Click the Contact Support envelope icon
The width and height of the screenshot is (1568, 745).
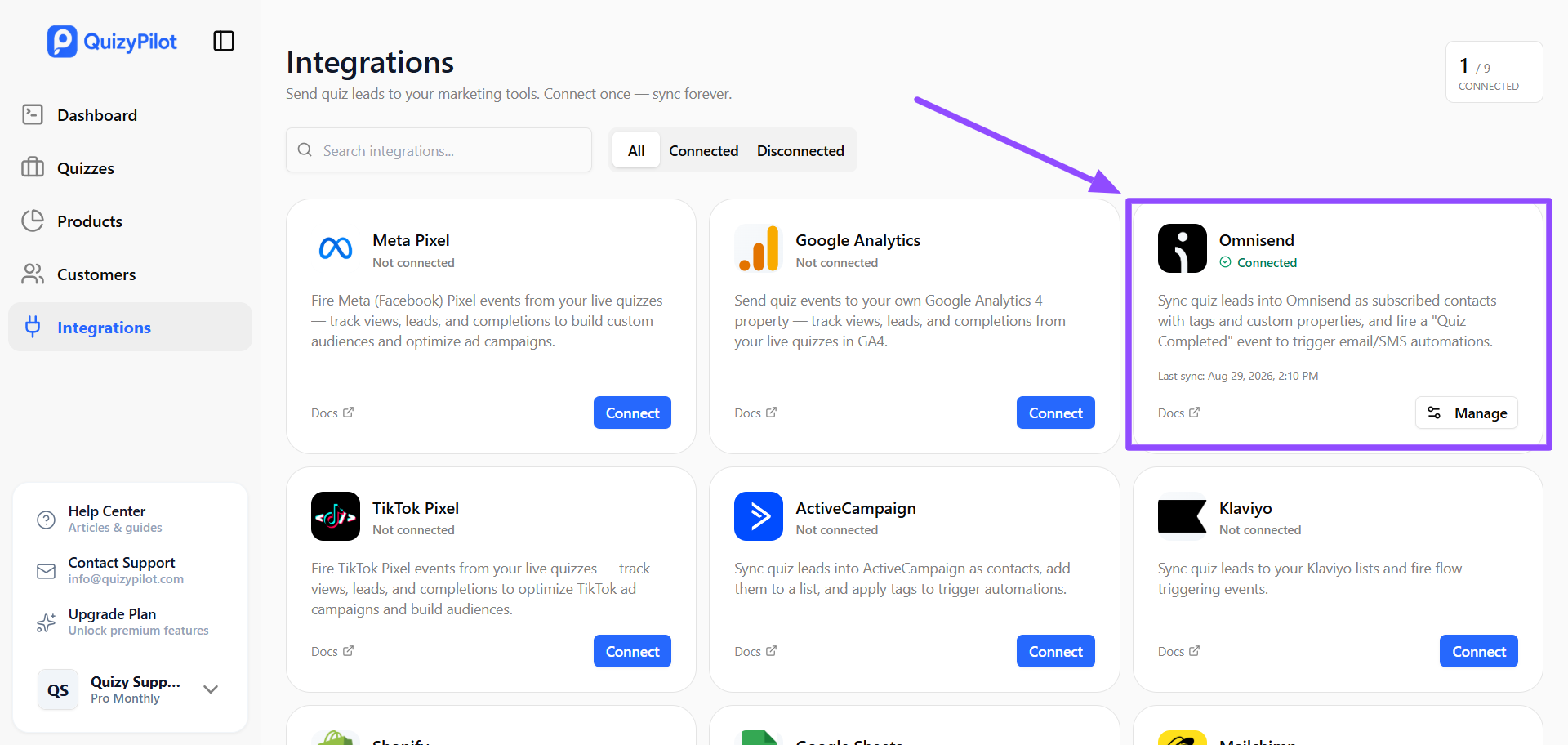tap(47, 571)
